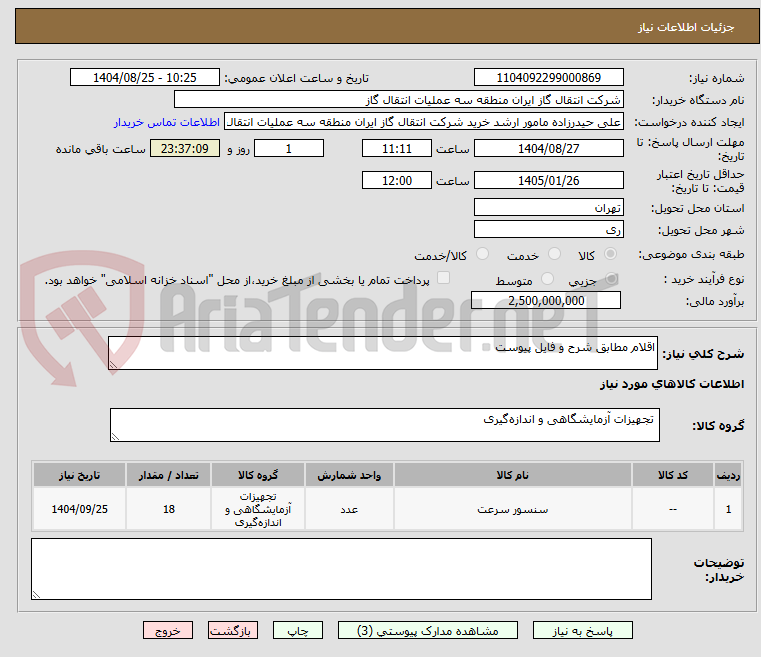The image size is (761, 657).
Task: Click the بازگشت back button
Action: [232, 630]
